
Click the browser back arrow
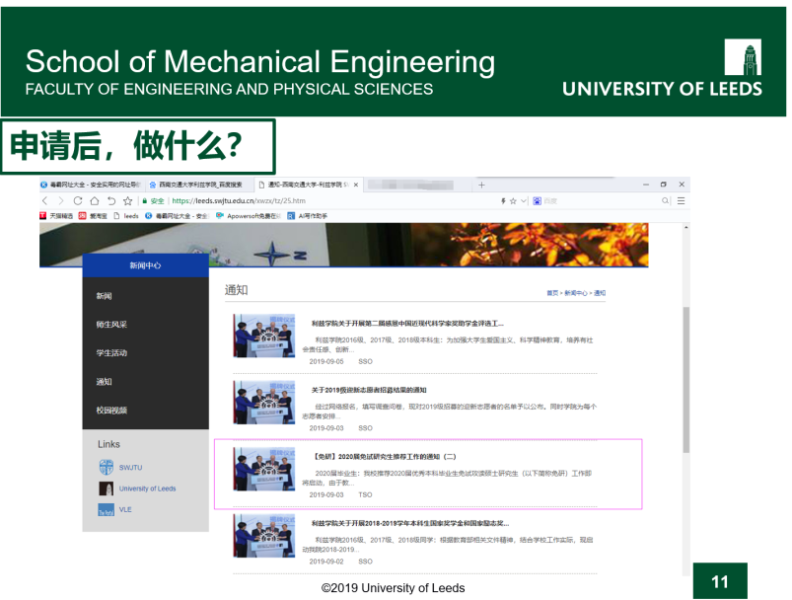tap(44, 201)
